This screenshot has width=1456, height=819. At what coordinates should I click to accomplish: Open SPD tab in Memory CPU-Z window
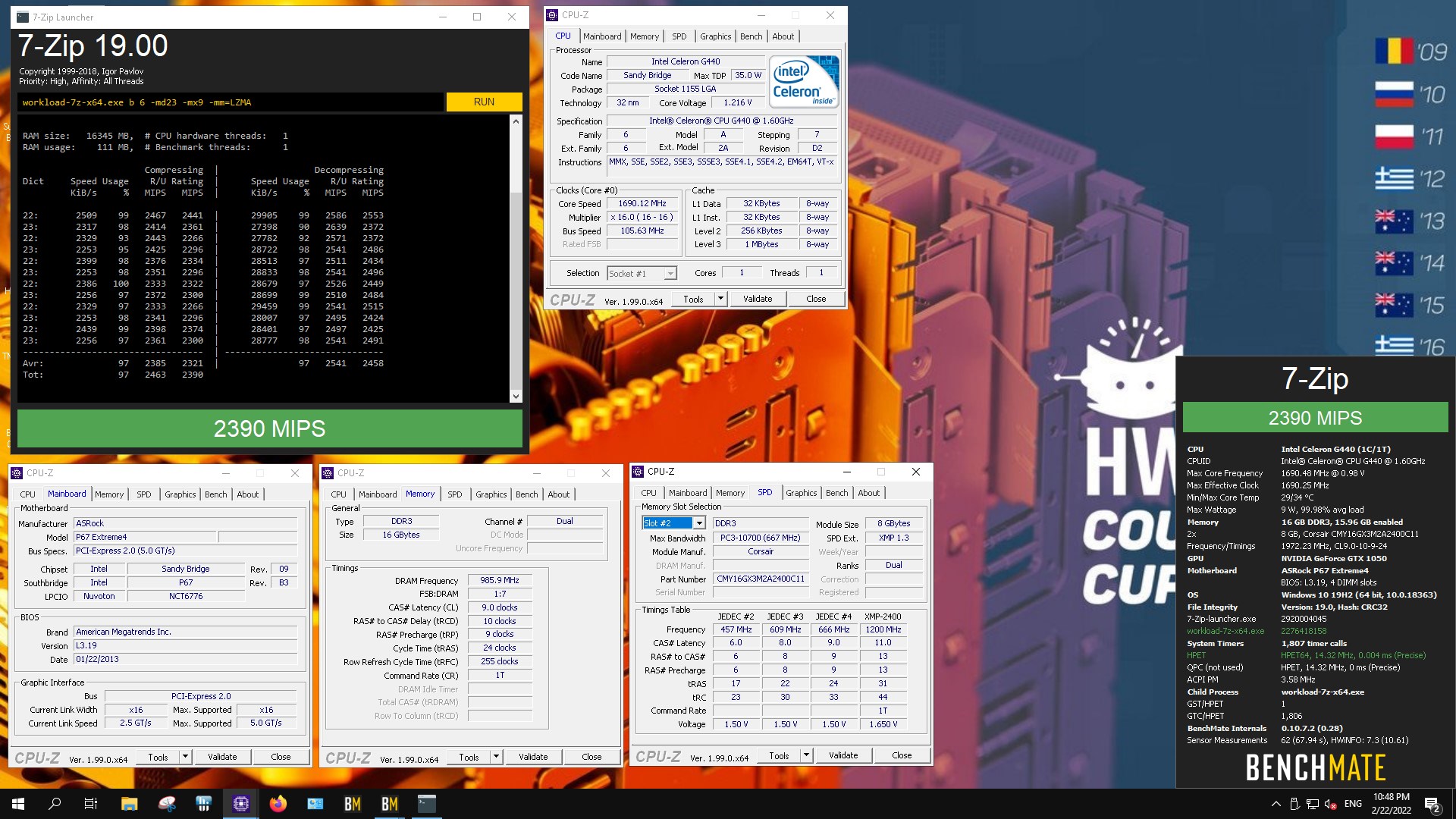point(454,494)
